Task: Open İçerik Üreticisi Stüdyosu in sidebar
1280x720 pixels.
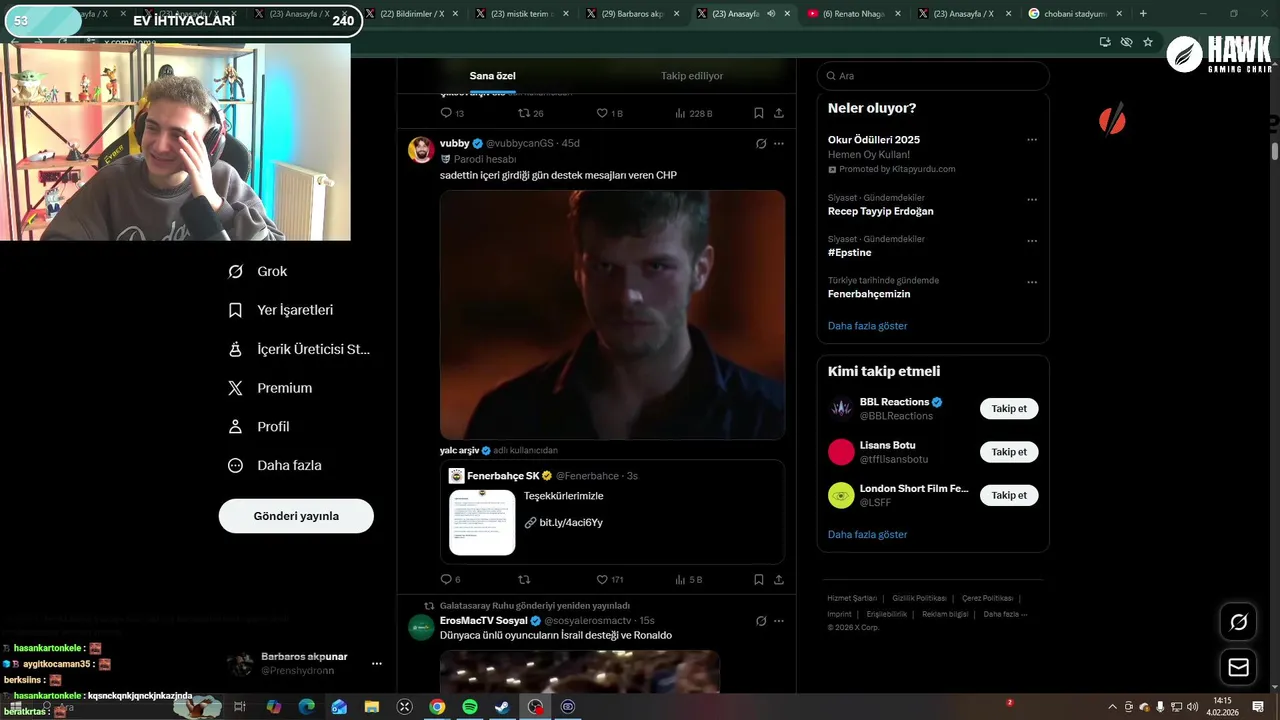Action: [299, 349]
